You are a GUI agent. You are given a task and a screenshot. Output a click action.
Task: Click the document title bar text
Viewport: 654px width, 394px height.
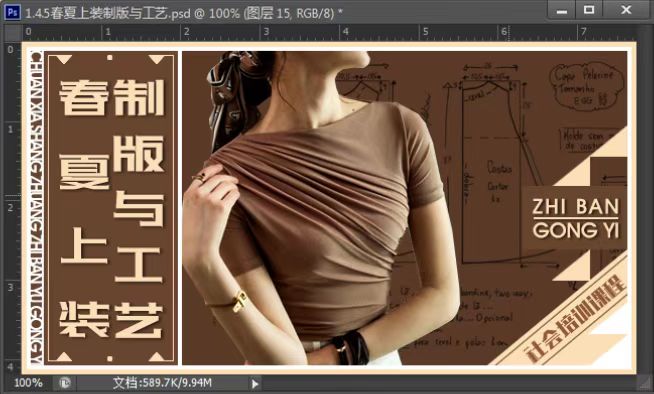[183, 13]
